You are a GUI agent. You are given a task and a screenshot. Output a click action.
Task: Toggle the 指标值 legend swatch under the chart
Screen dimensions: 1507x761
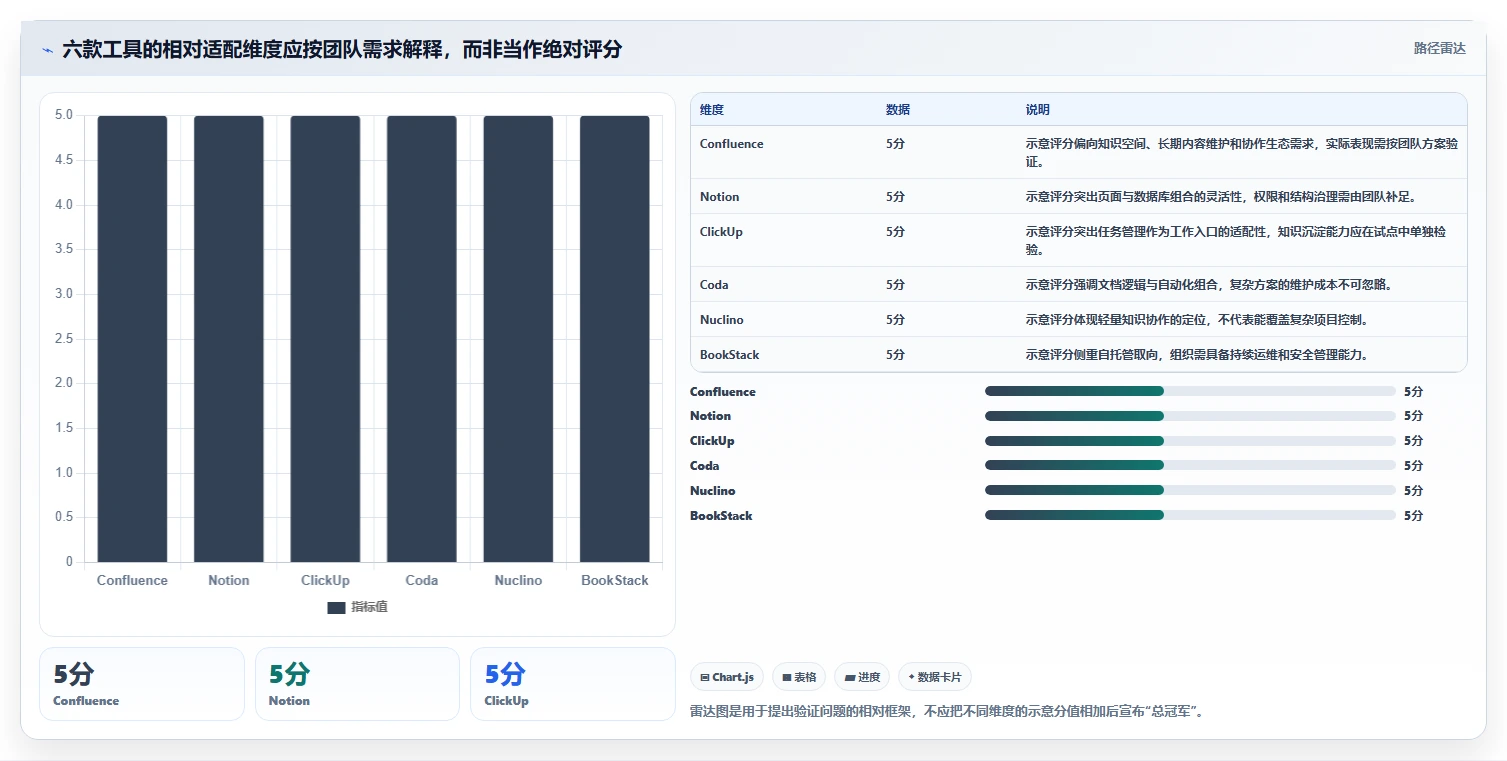click(x=336, y=608)
